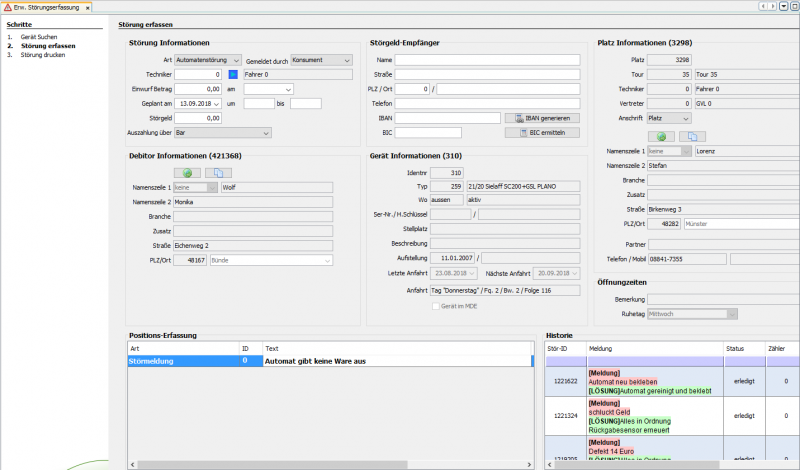Click green globe button in Platz Informationen
This screenshot has width=800, height=470.
[660, 135]
